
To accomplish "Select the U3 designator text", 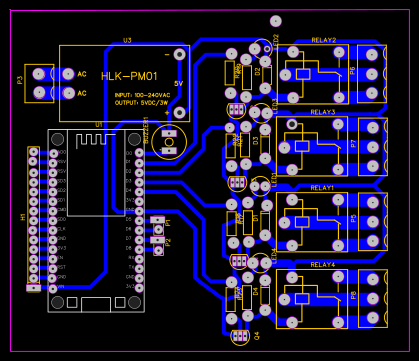I will [x=127, y=40].
